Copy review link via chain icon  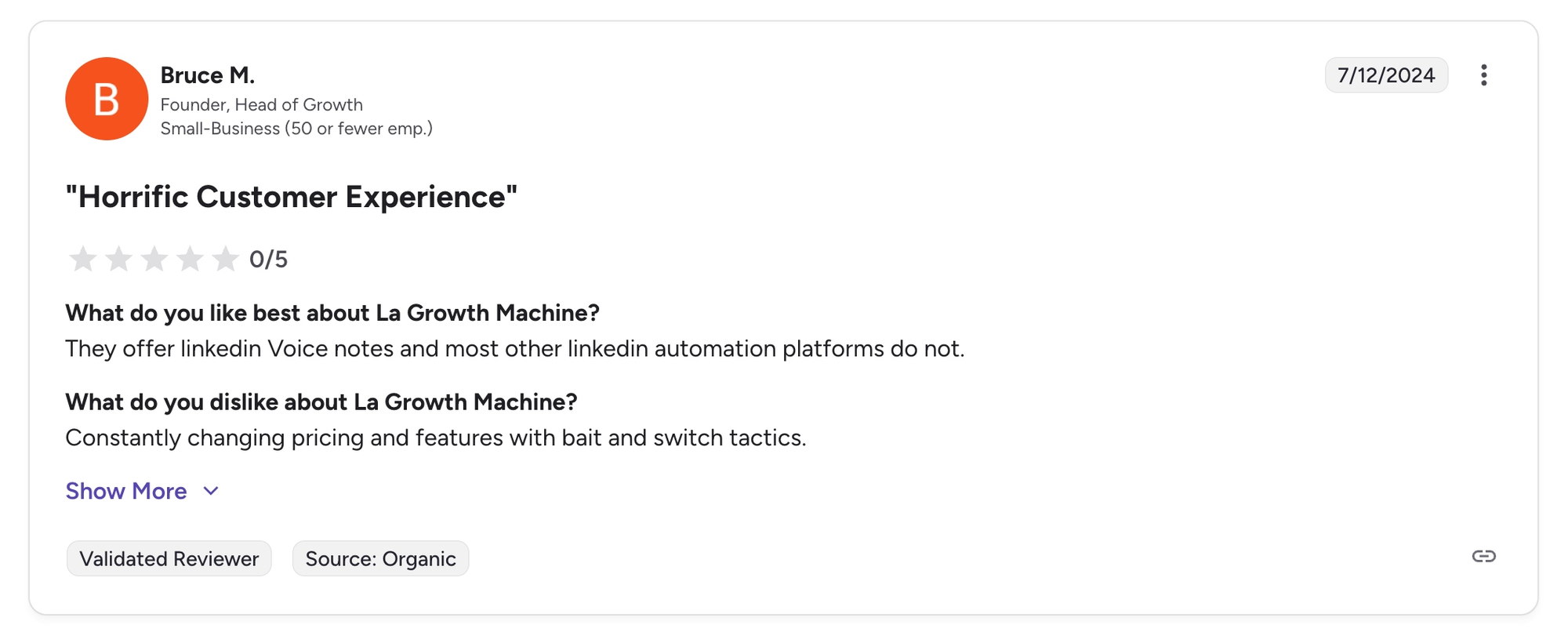[1483, 557]
